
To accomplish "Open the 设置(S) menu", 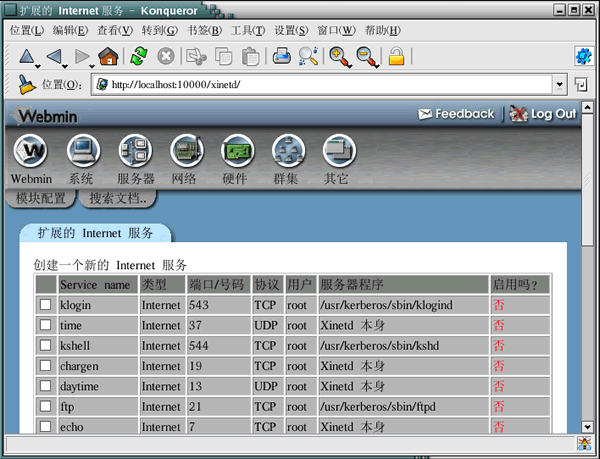I will (x=291, y=30).
